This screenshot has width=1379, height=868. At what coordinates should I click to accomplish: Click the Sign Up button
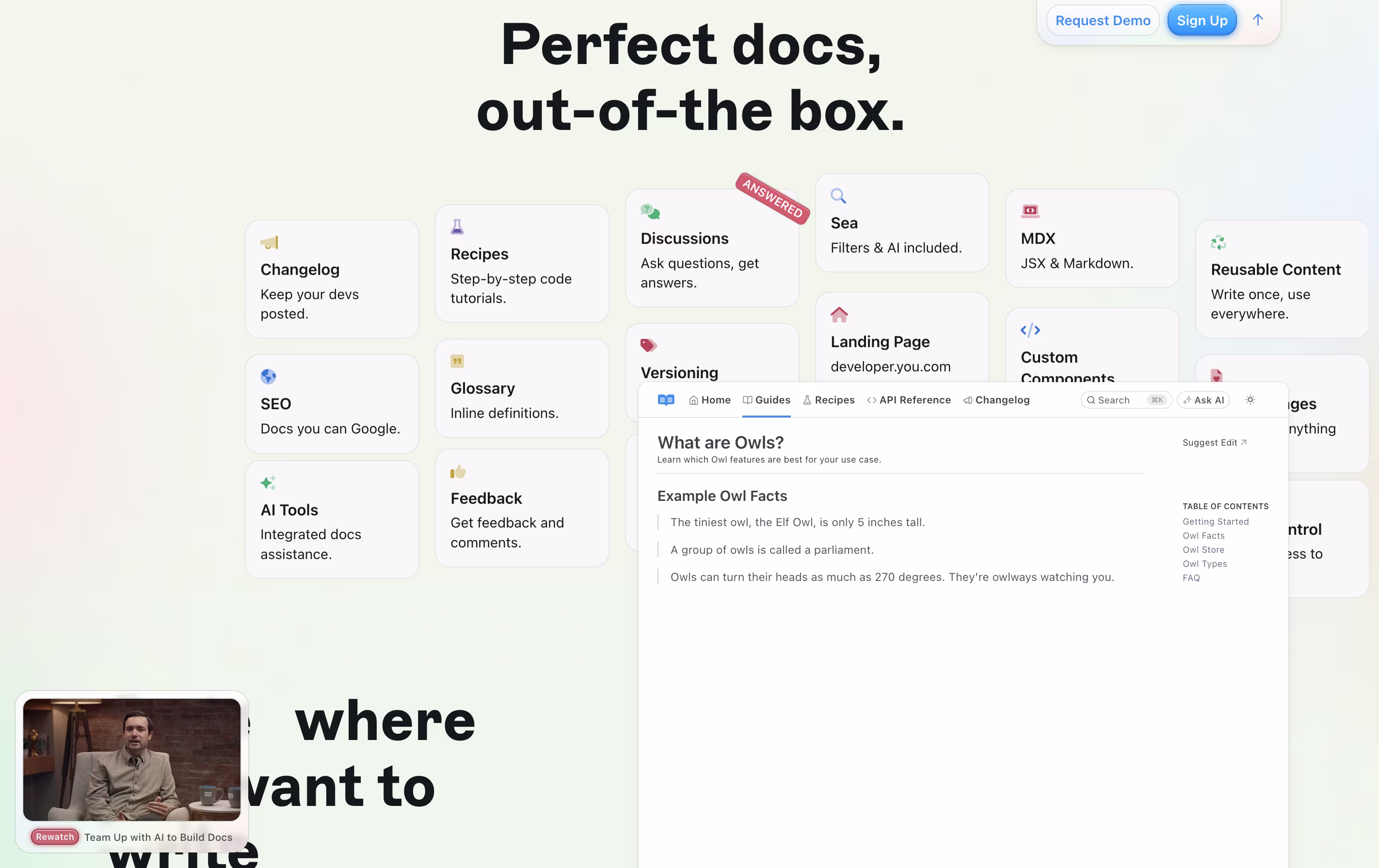[1202, 20]
